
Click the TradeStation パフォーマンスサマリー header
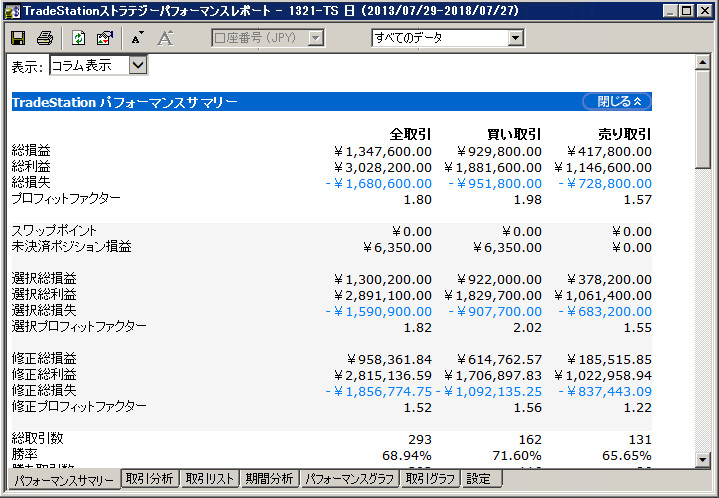tap(124, 102)
